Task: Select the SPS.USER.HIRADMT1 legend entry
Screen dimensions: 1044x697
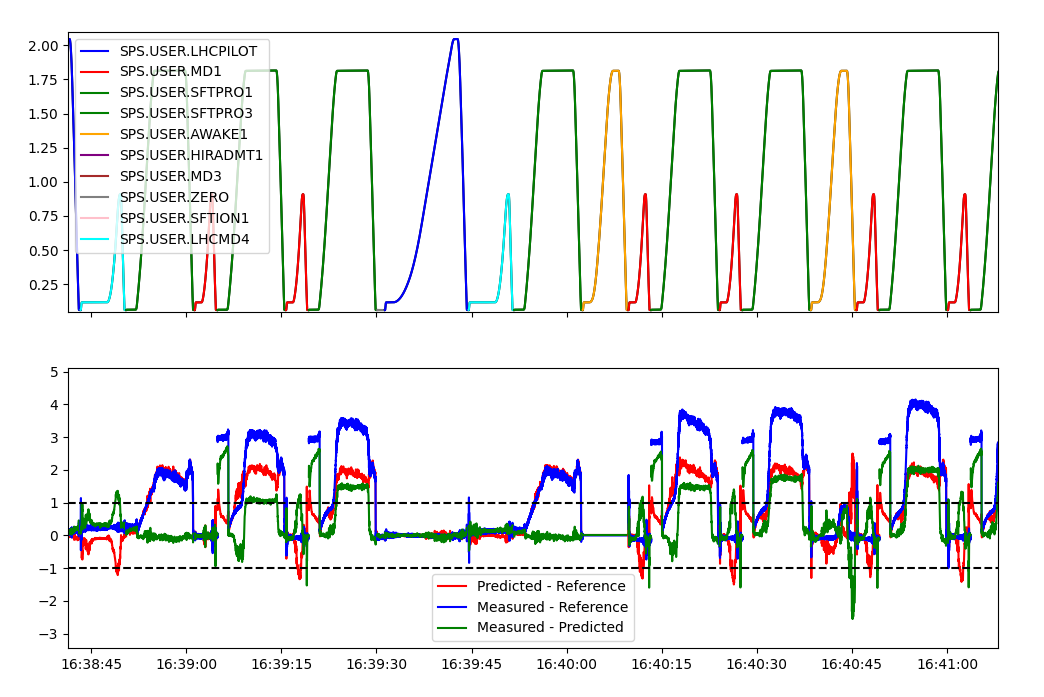Action: pos(191,155)
